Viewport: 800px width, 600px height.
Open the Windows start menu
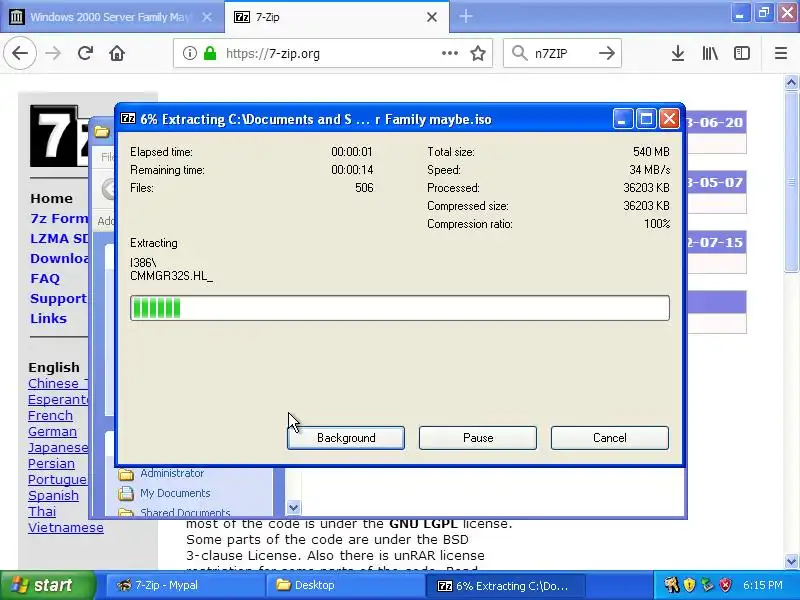pos(47,585)
